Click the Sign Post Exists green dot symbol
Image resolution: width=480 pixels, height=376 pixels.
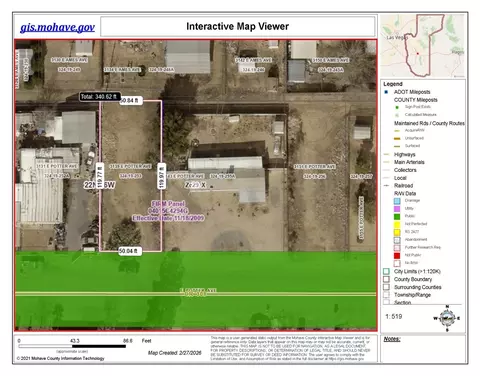coord(397,107)
